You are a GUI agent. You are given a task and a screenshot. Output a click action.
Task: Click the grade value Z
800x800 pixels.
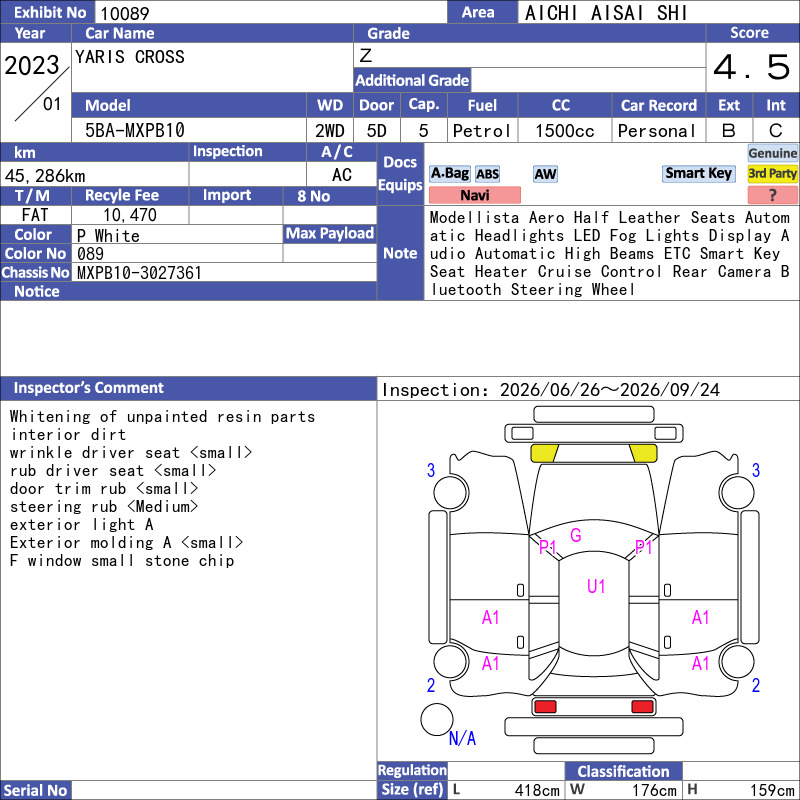366,55
